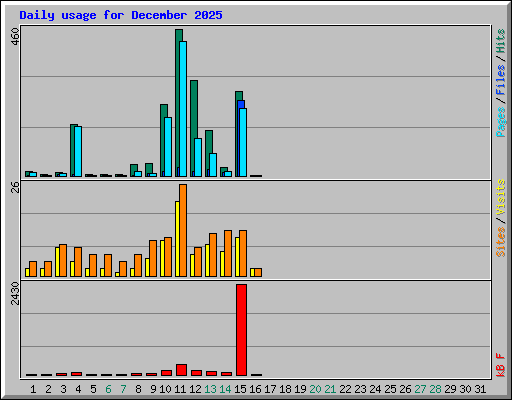Viewport: 512px width, 400px height.
Task: Click the orange sites bar for day 14
Action: coord(228,253)
